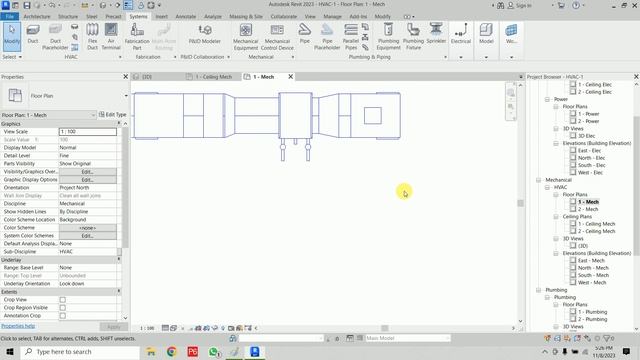Click the Color Scheme <none> button
Screen dimensions: 640x360
87,228
